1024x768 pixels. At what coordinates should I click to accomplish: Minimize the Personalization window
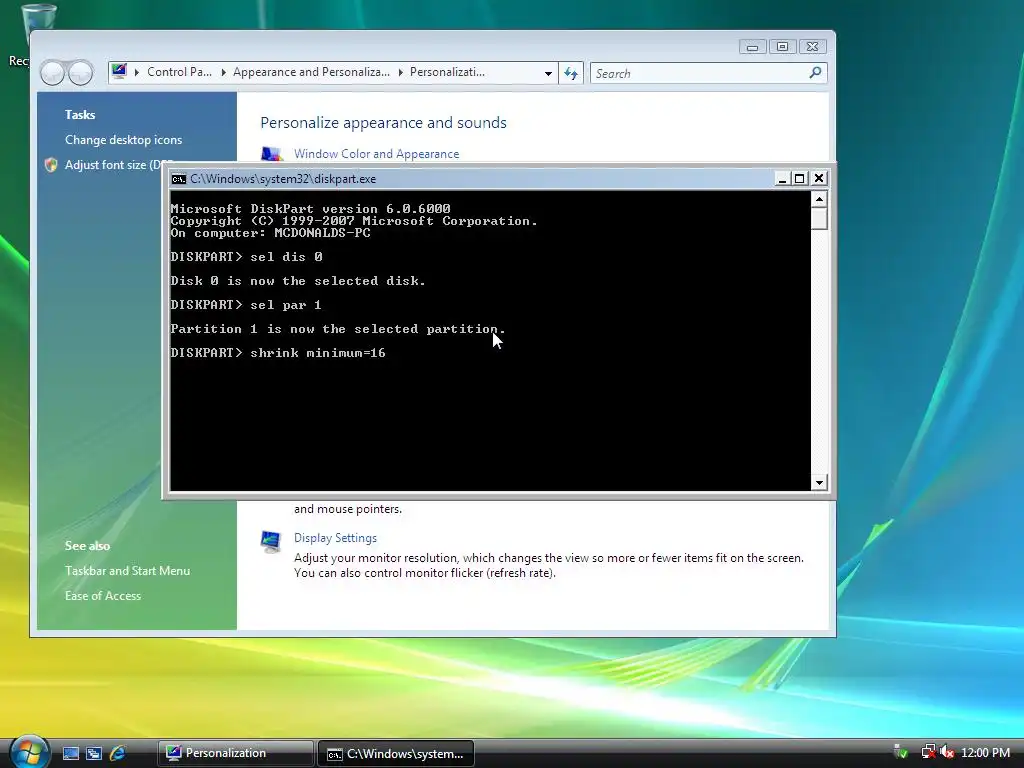(x=752, y=47)
